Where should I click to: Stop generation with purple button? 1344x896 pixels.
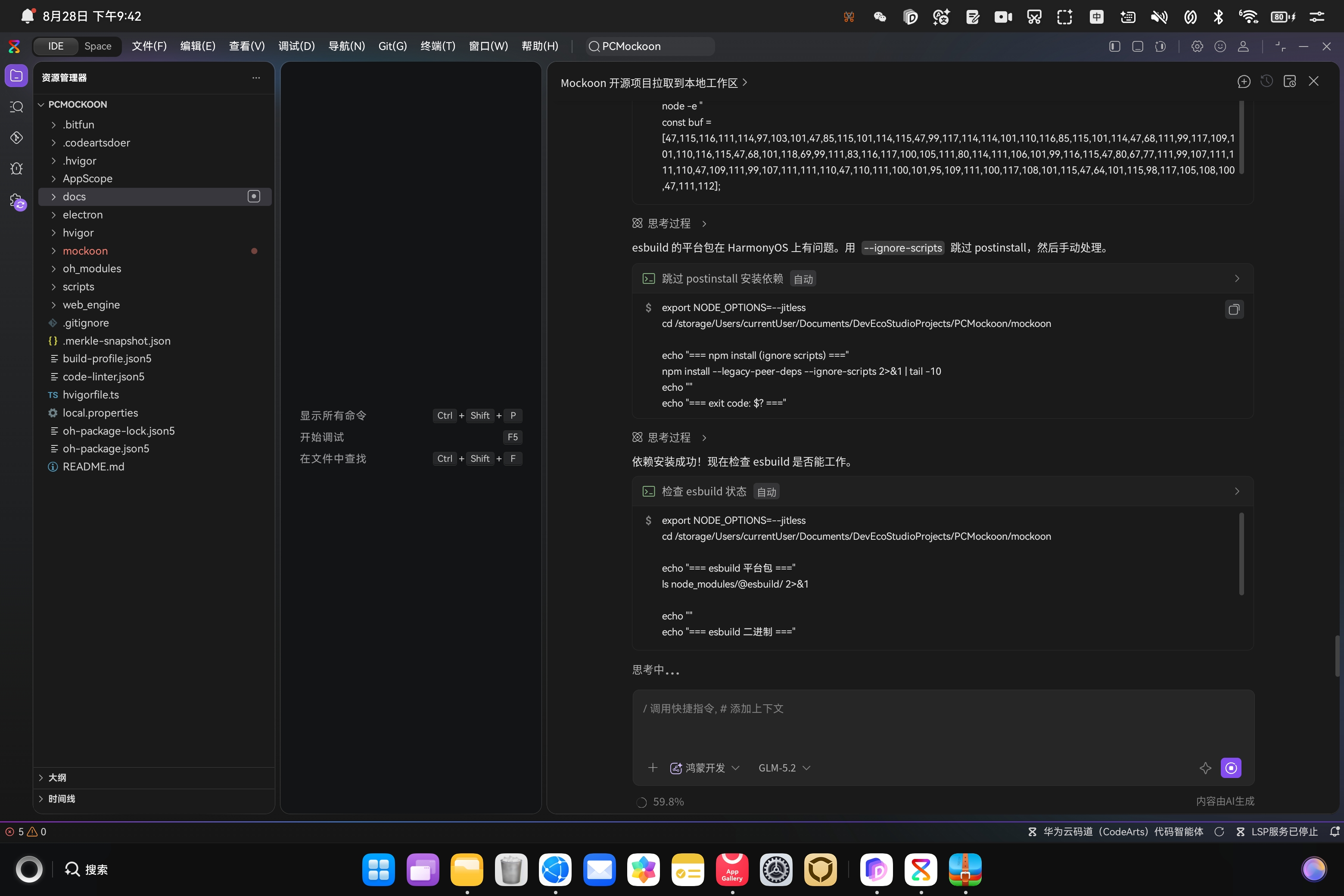(x=1230, y=768)
